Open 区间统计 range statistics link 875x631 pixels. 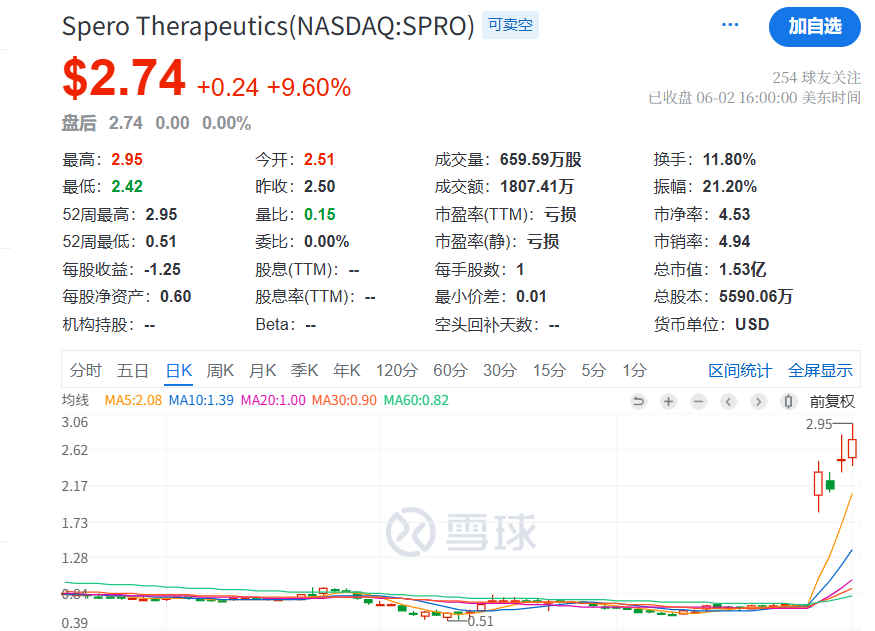click(x=740, y=370)
